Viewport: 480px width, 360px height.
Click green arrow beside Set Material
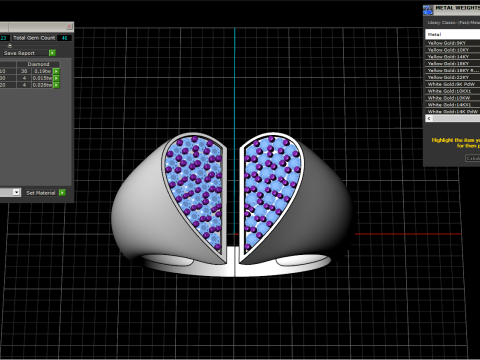(62, 193)
